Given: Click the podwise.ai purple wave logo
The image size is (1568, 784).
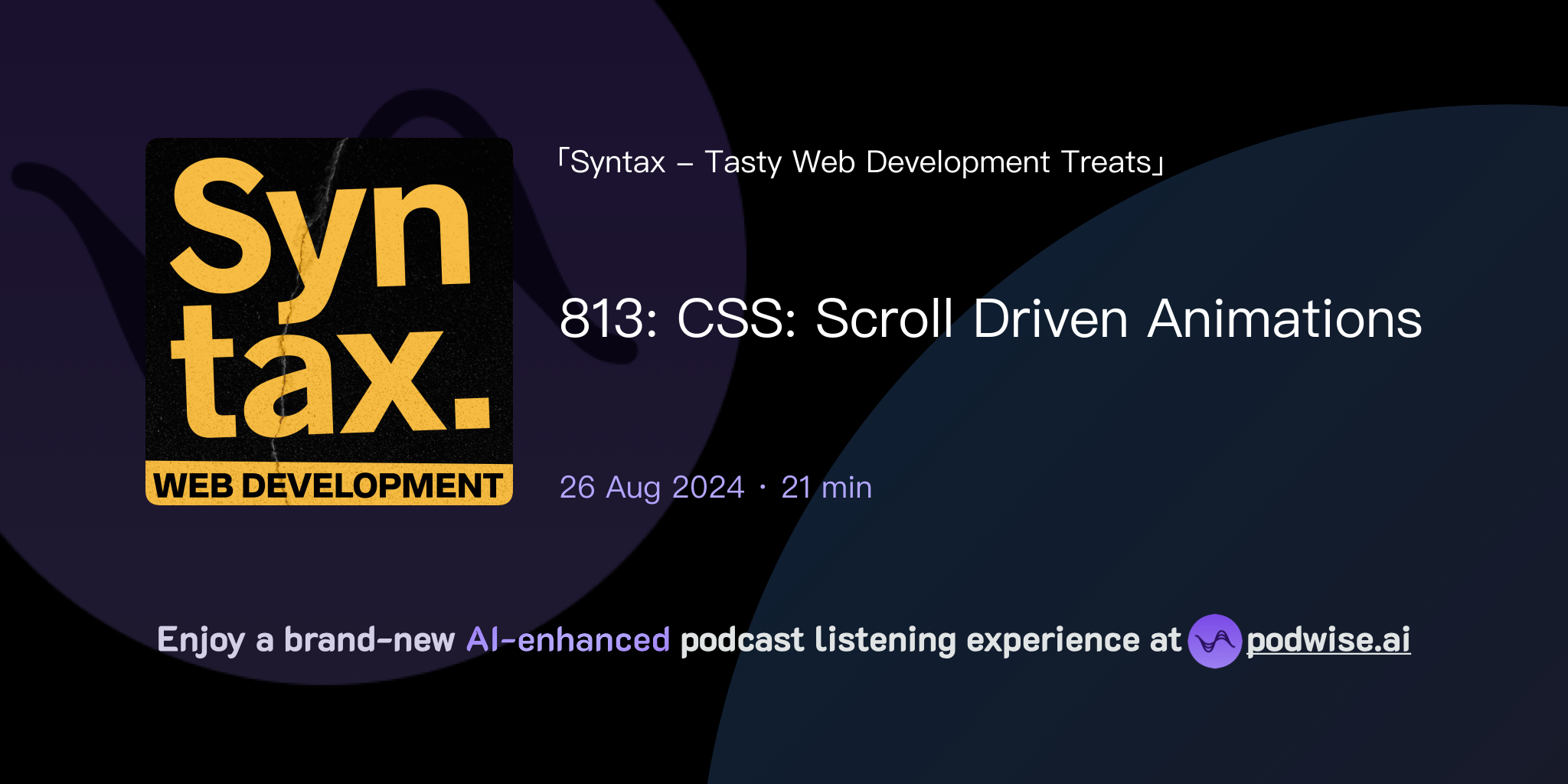Looking at the screenshot, I should coord(1214,641).
